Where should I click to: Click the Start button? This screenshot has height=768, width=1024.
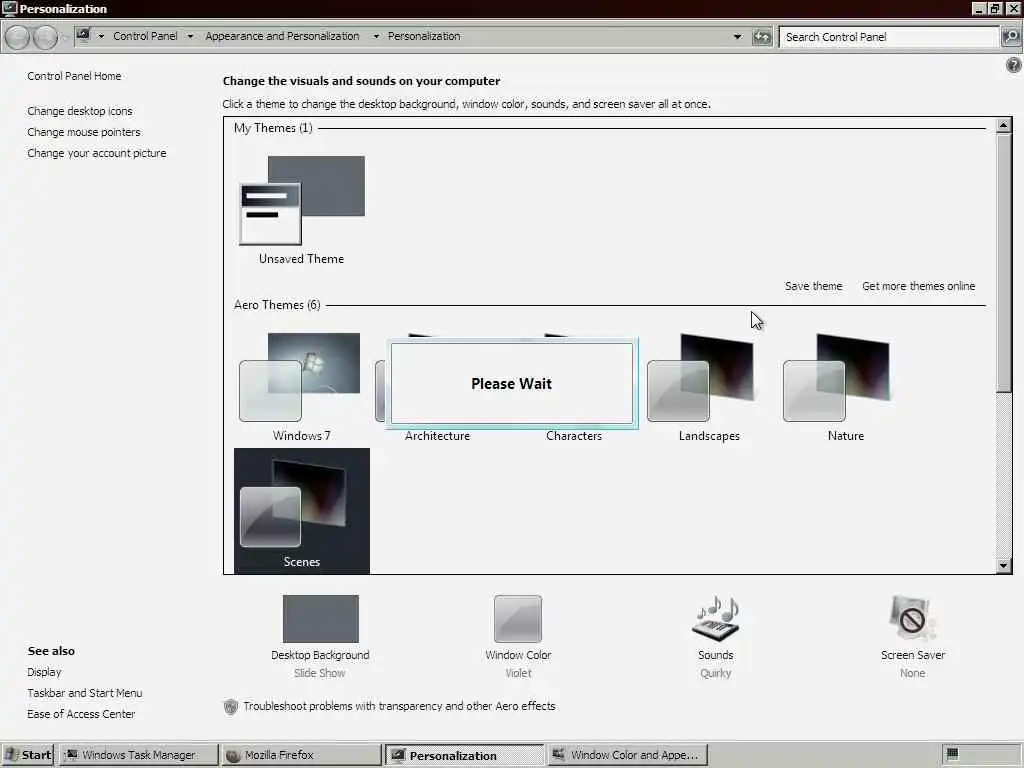[27, 755]
